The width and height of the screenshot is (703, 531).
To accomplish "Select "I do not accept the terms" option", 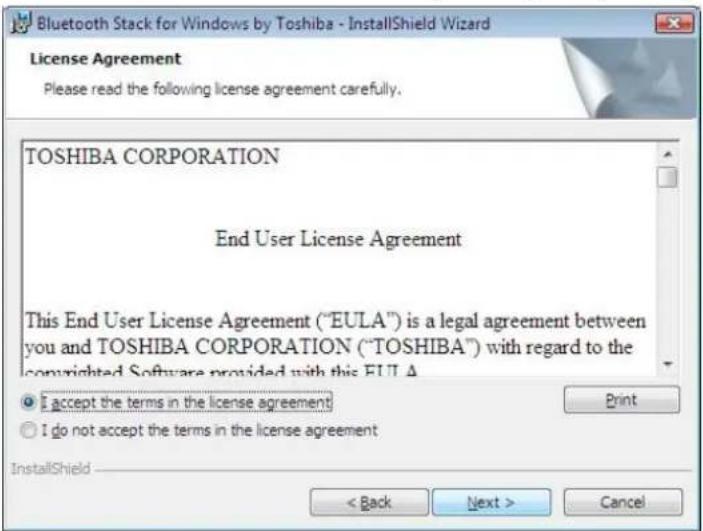I will coord(28,430).
